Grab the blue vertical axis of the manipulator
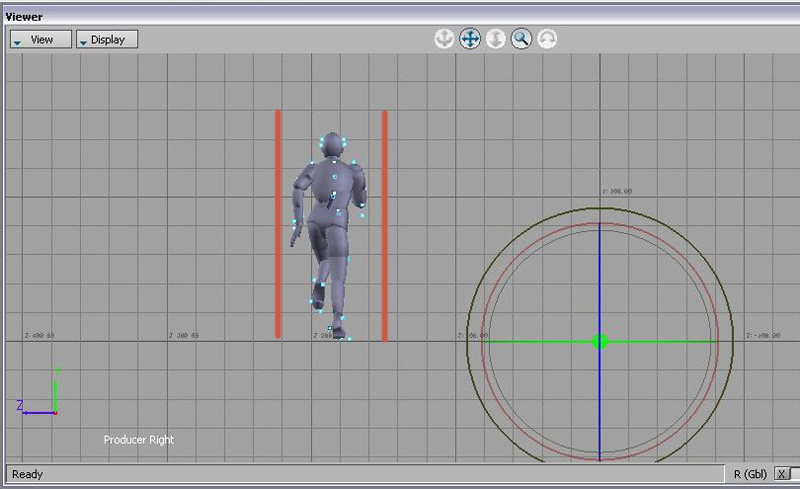This screenshot has width=800, height=489. point(600,270)
